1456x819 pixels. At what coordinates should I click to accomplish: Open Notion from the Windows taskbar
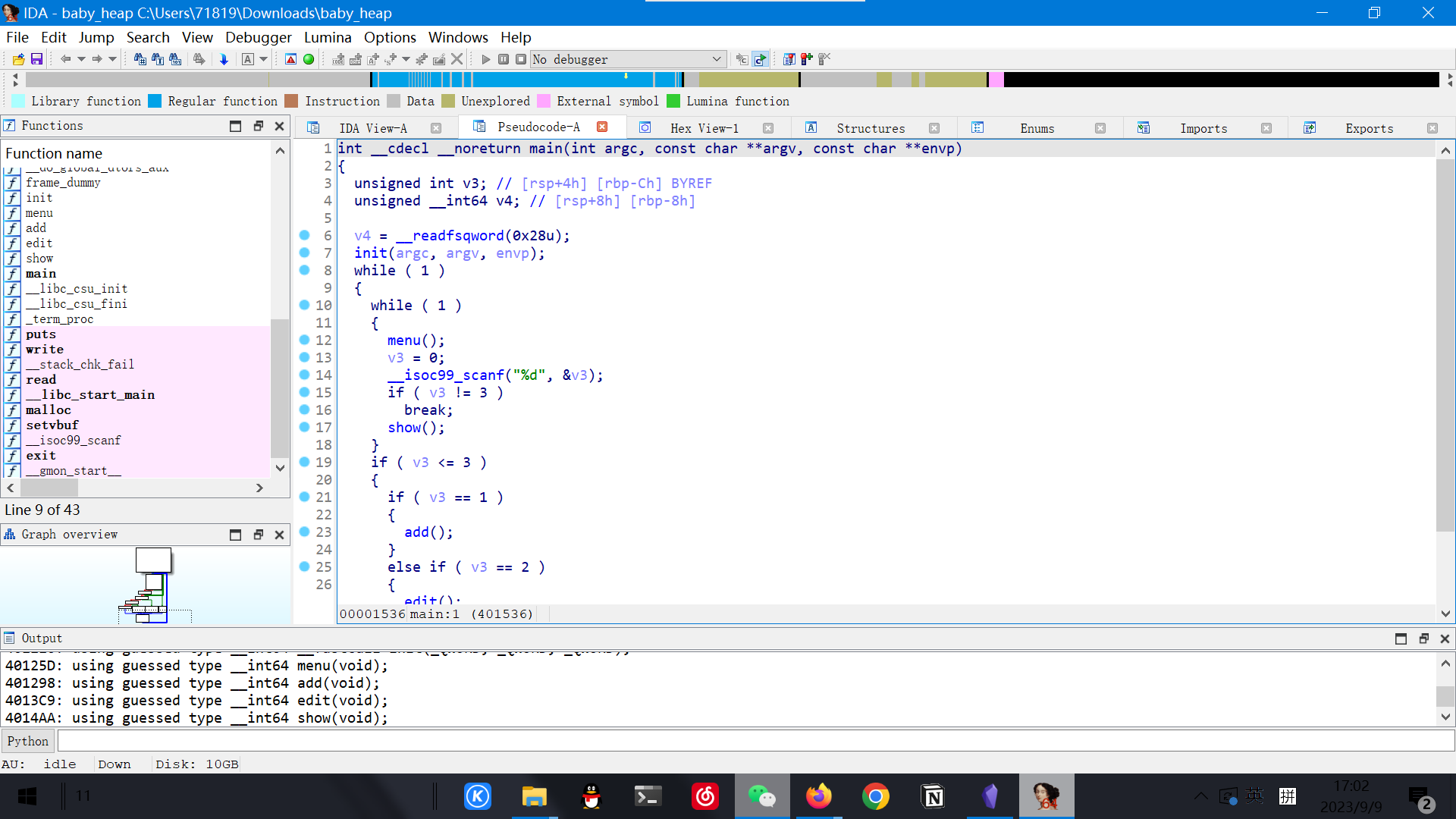pos(933,796)
